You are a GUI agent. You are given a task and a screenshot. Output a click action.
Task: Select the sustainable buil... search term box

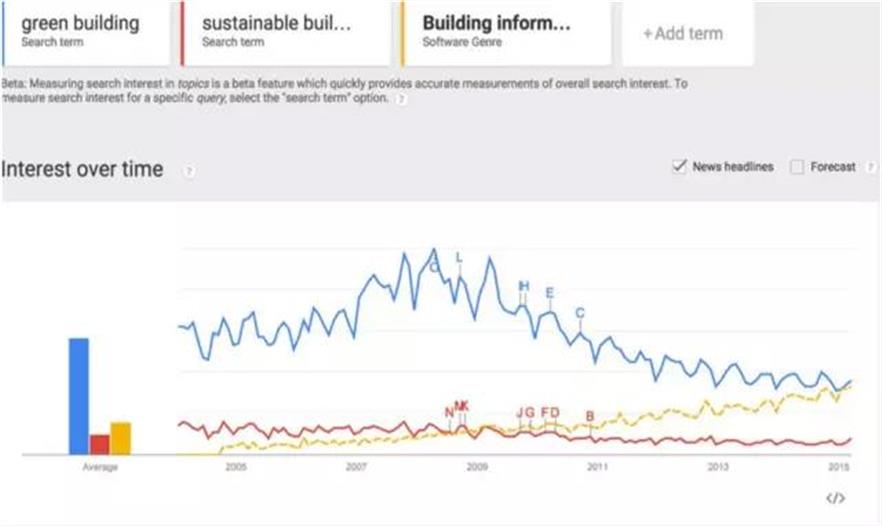[x=285, y=31]
